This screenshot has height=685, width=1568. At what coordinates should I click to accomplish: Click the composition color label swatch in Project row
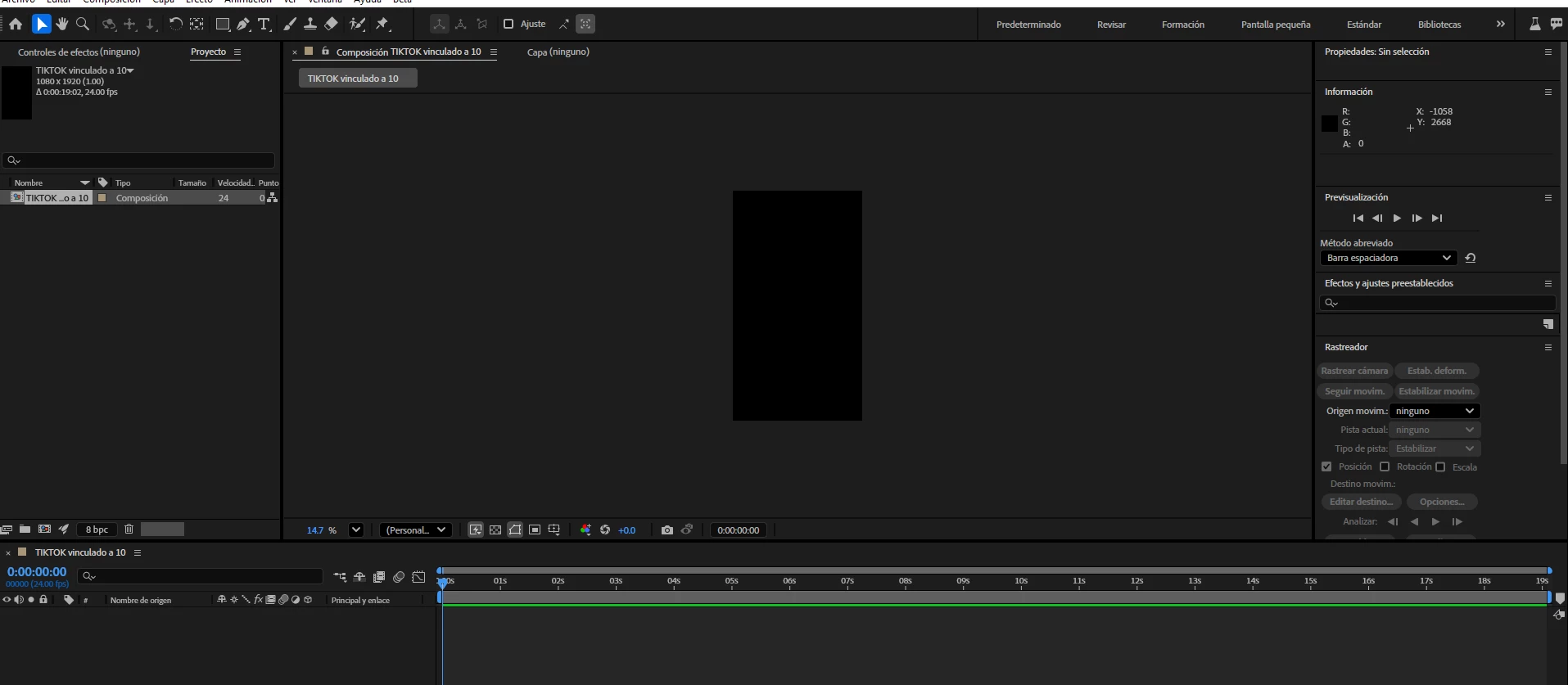coord(102,198)
